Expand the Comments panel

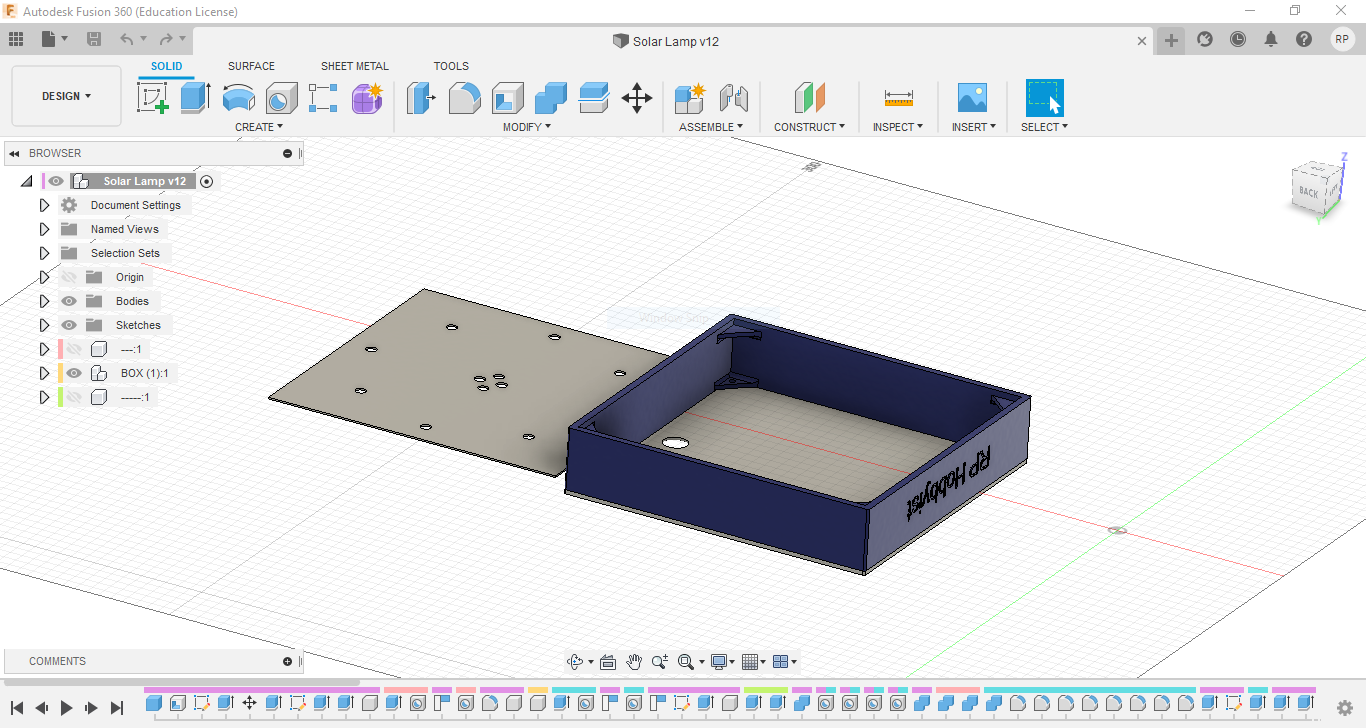click(288, 661)
